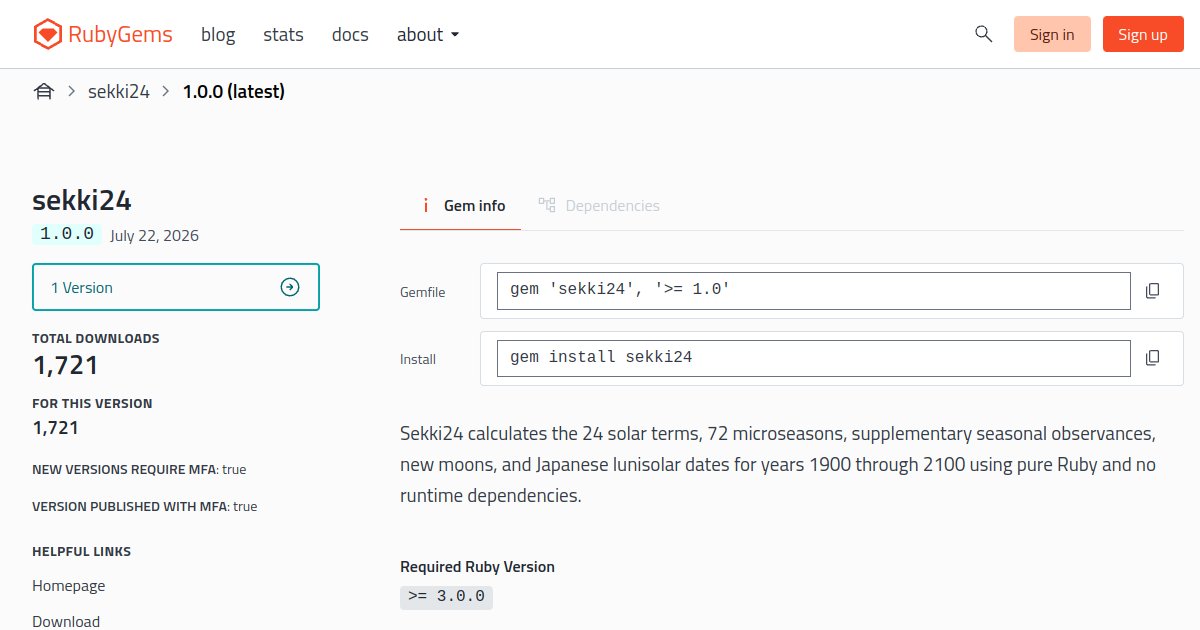Click the Sign up button
Screen dimensions: 1200x630
1143,34
